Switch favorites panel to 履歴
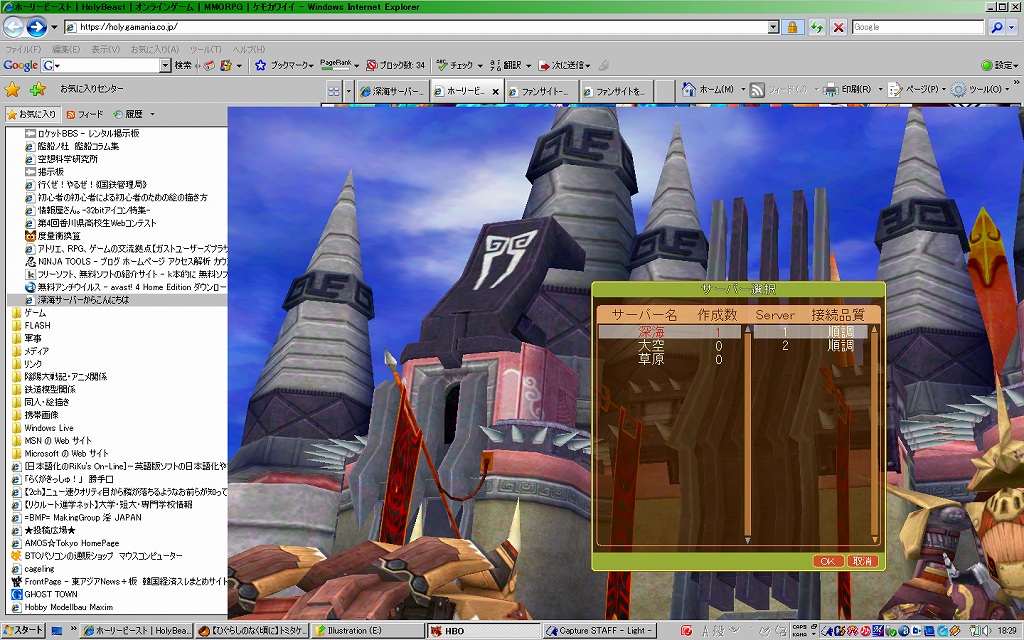 128,114
